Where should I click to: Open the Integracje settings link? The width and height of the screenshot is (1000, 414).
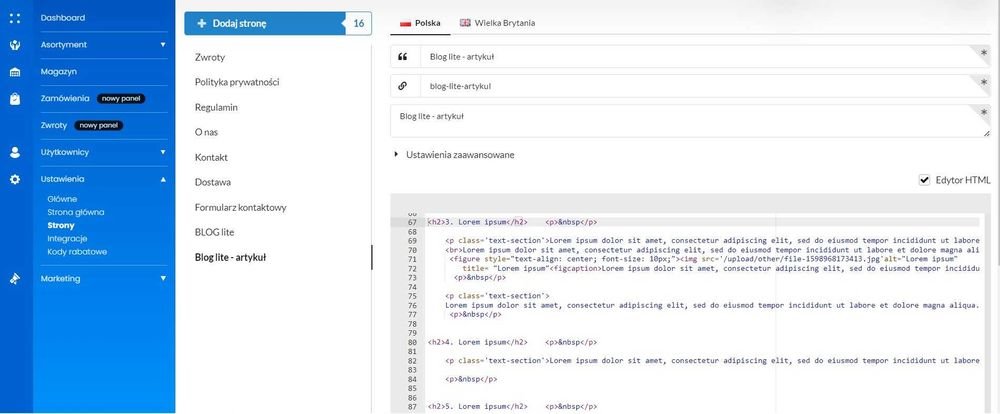(67, 239)
